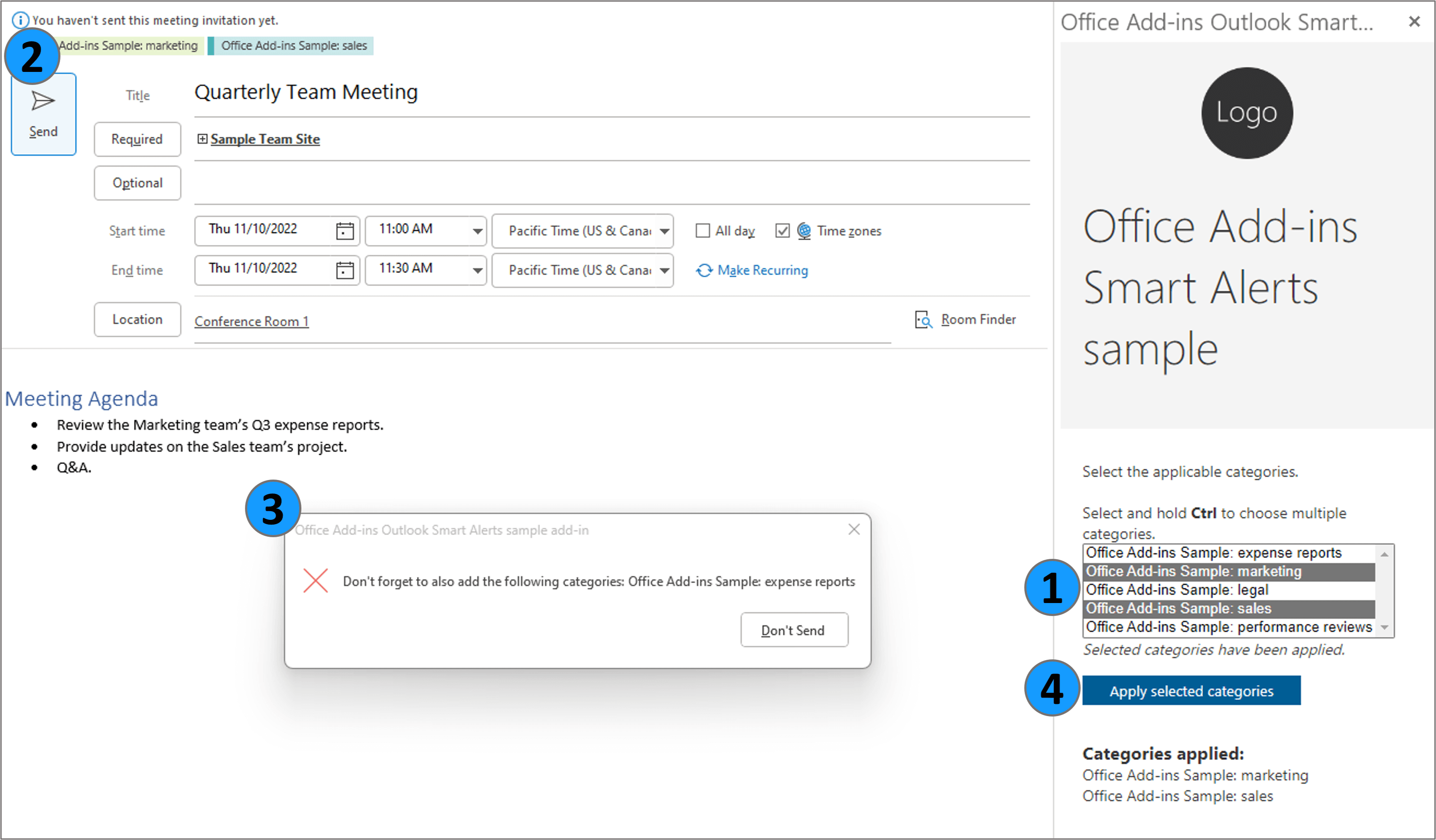Close the Smart Alerts task pane
The height and width of the screenshot is (840, 1436).
[1414, 22]
